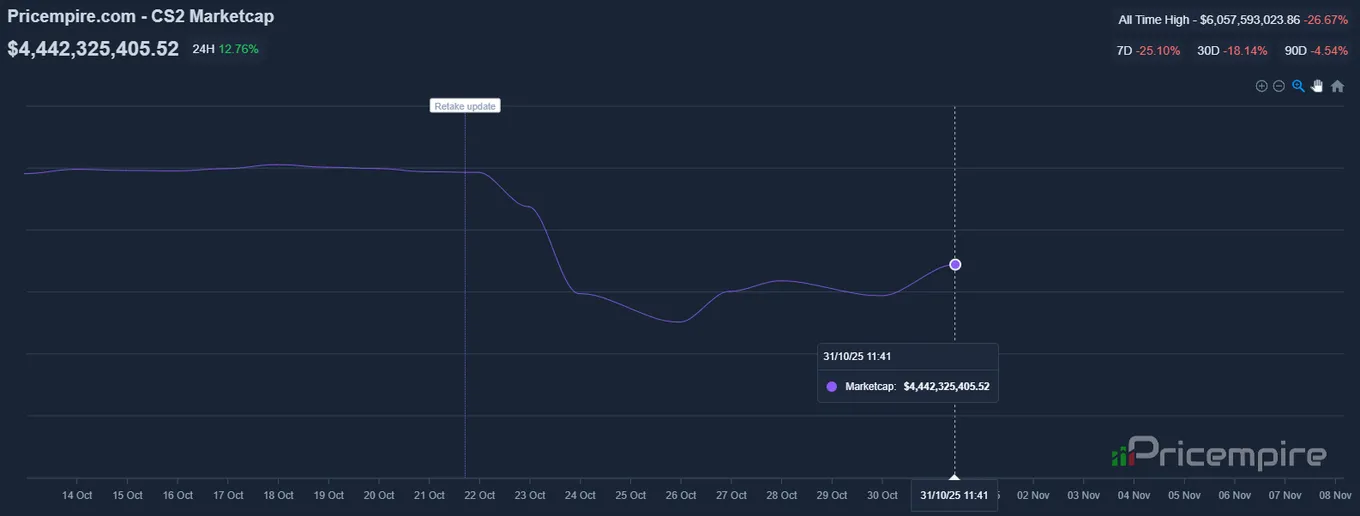Click the 27 Oct axis label

tap(731, 495)
